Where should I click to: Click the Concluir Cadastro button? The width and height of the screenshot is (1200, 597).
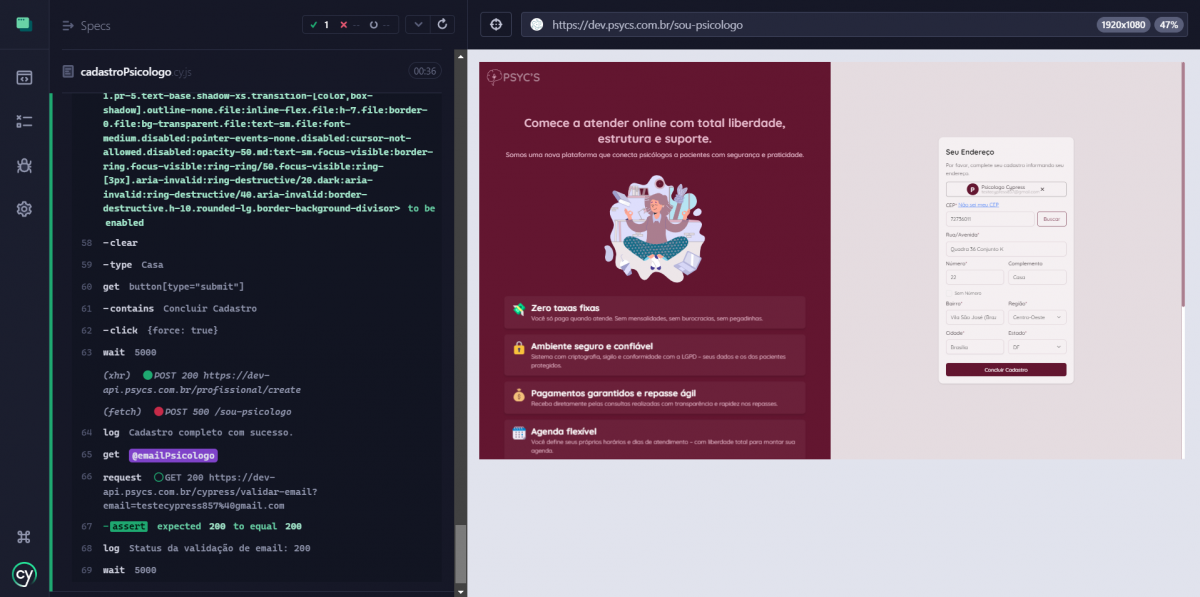coord(1006,370)
